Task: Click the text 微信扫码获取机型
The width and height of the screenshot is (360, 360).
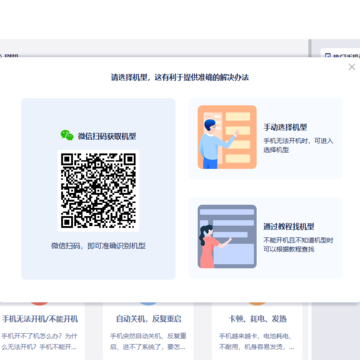Action: pos(107,136)
